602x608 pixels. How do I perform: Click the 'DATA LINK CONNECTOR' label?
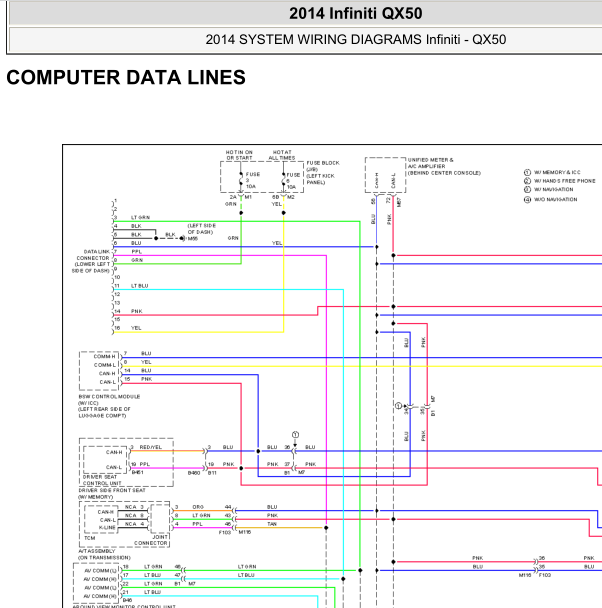94,255
